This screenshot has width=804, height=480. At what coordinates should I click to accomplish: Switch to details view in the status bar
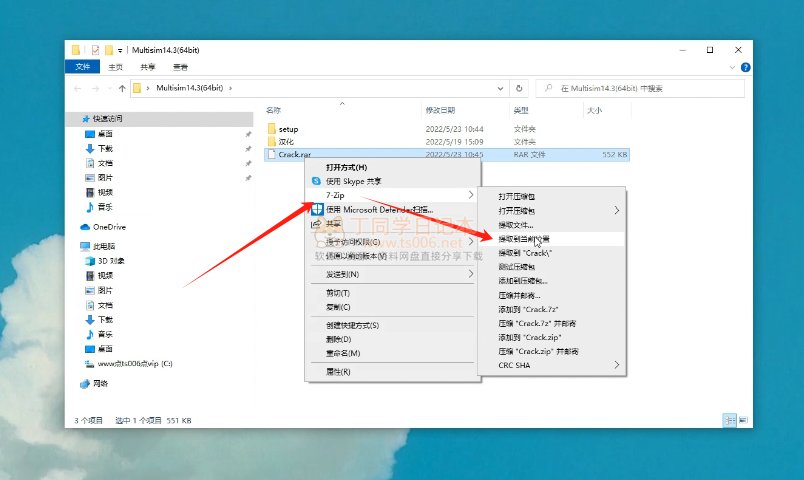pos(729,421)
